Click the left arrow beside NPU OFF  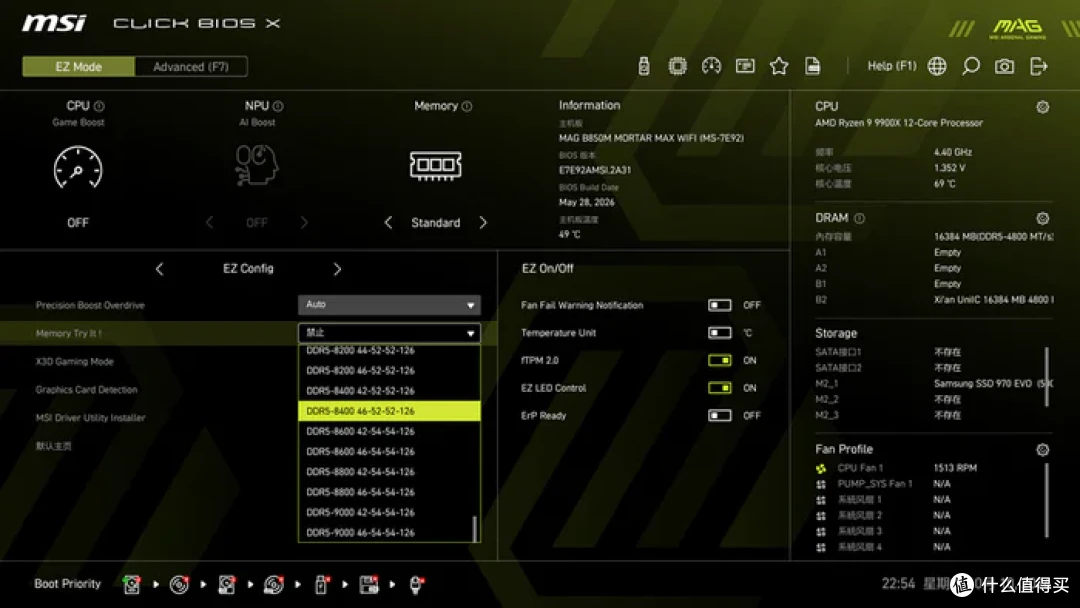209,222
